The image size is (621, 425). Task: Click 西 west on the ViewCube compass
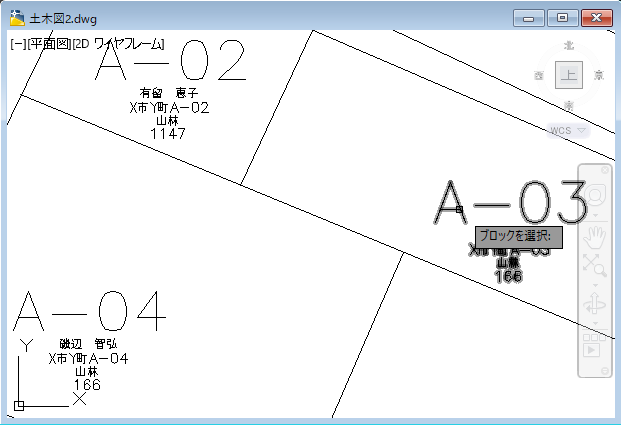click(539, 75)
